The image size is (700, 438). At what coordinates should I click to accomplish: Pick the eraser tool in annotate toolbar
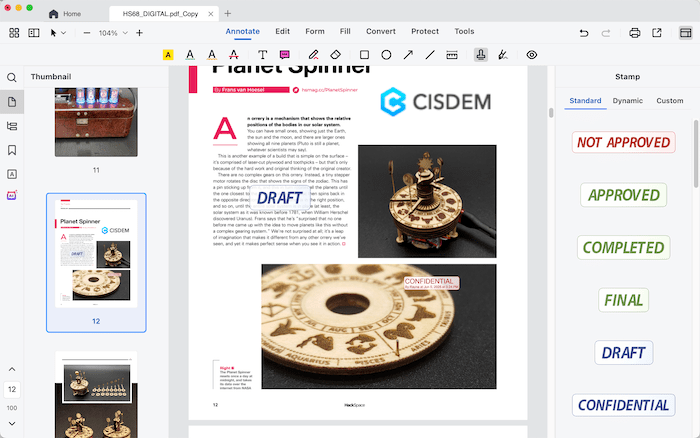point(337,55)
